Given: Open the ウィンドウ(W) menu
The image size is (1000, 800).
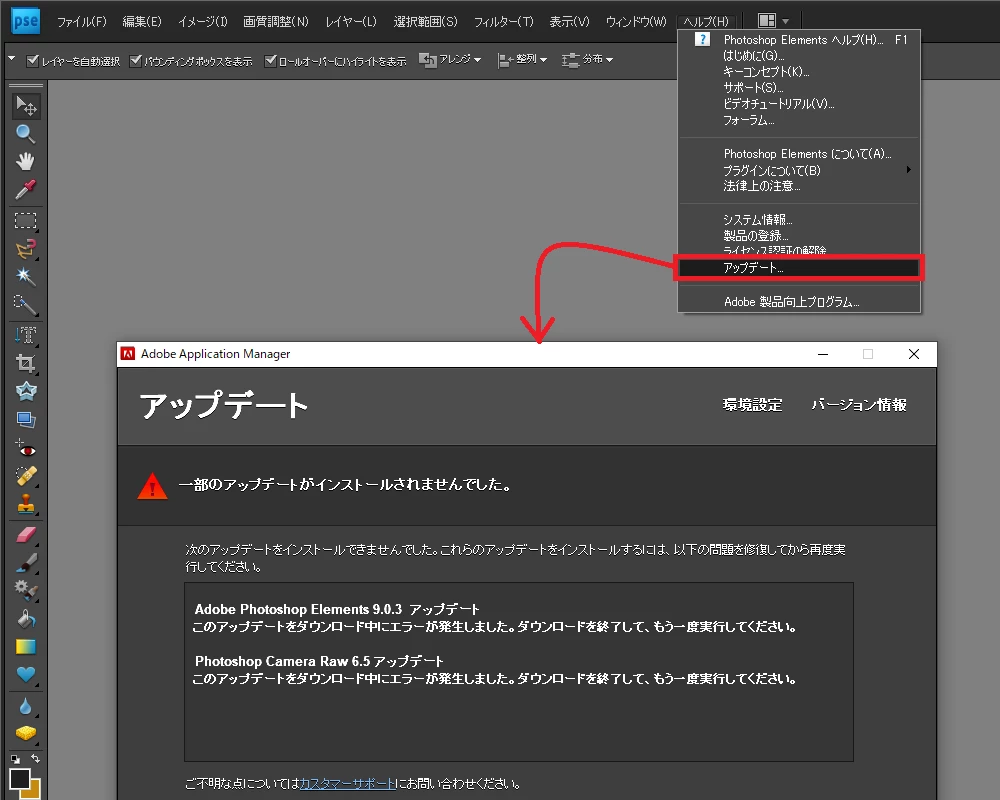Looking at the screenshot, I should point(636,22).
